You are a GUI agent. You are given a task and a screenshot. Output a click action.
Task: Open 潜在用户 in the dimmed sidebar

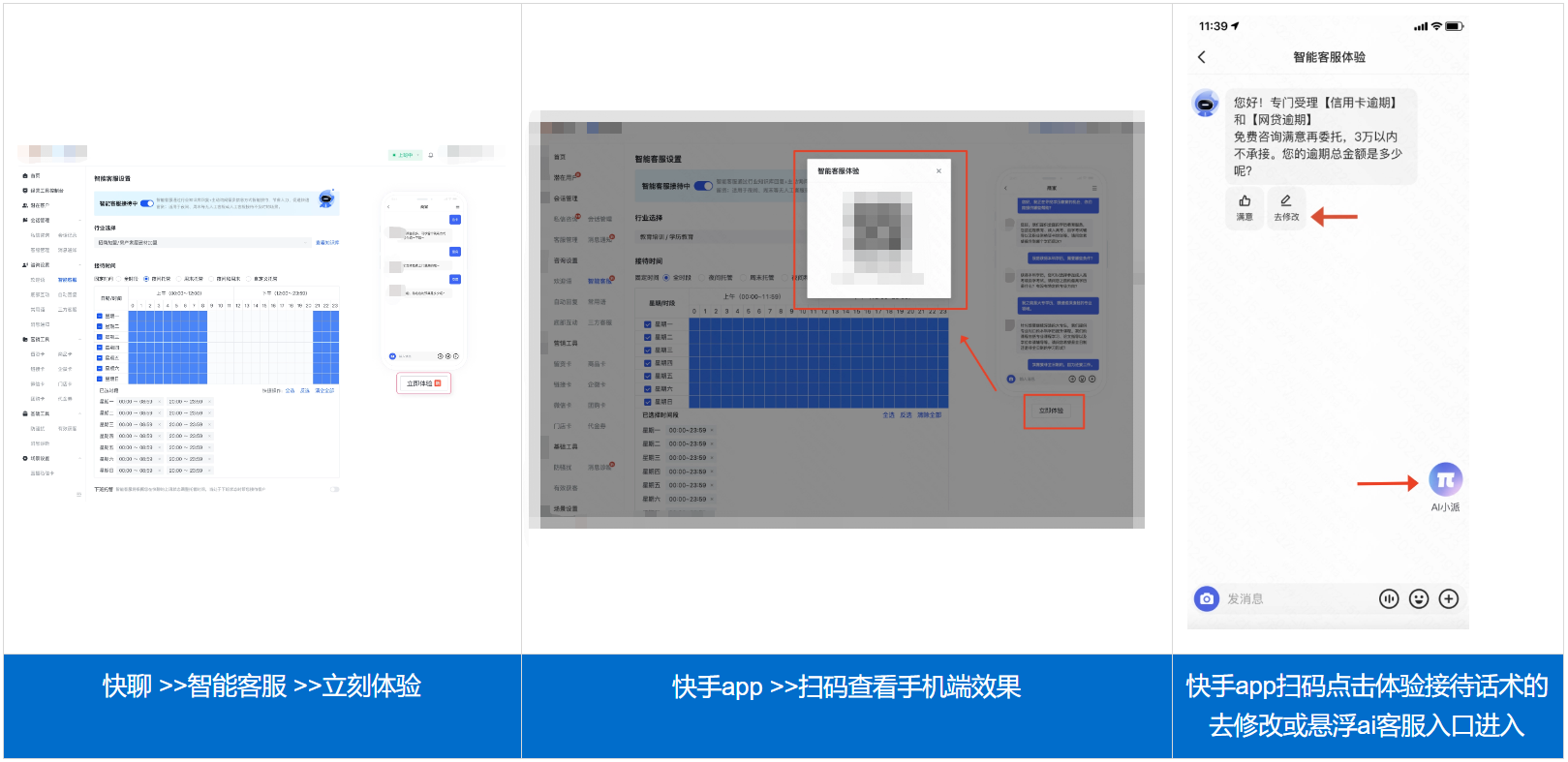(566, 177)
